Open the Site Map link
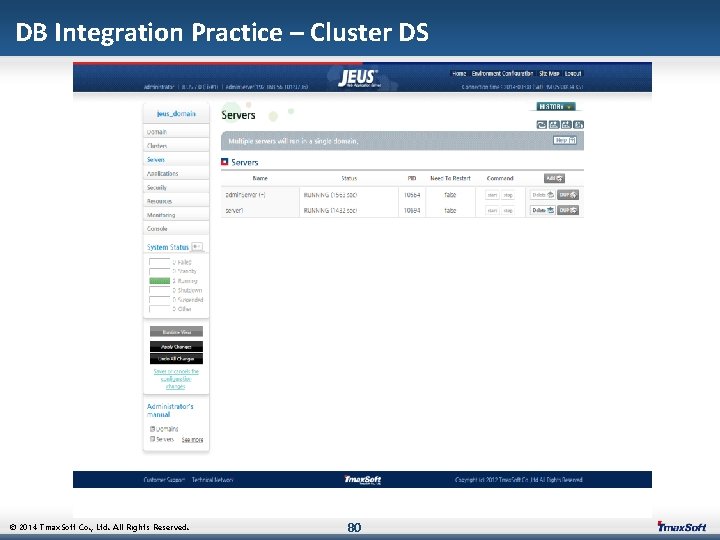This screenshot has width=720, height=540. (x=549, y=73)
